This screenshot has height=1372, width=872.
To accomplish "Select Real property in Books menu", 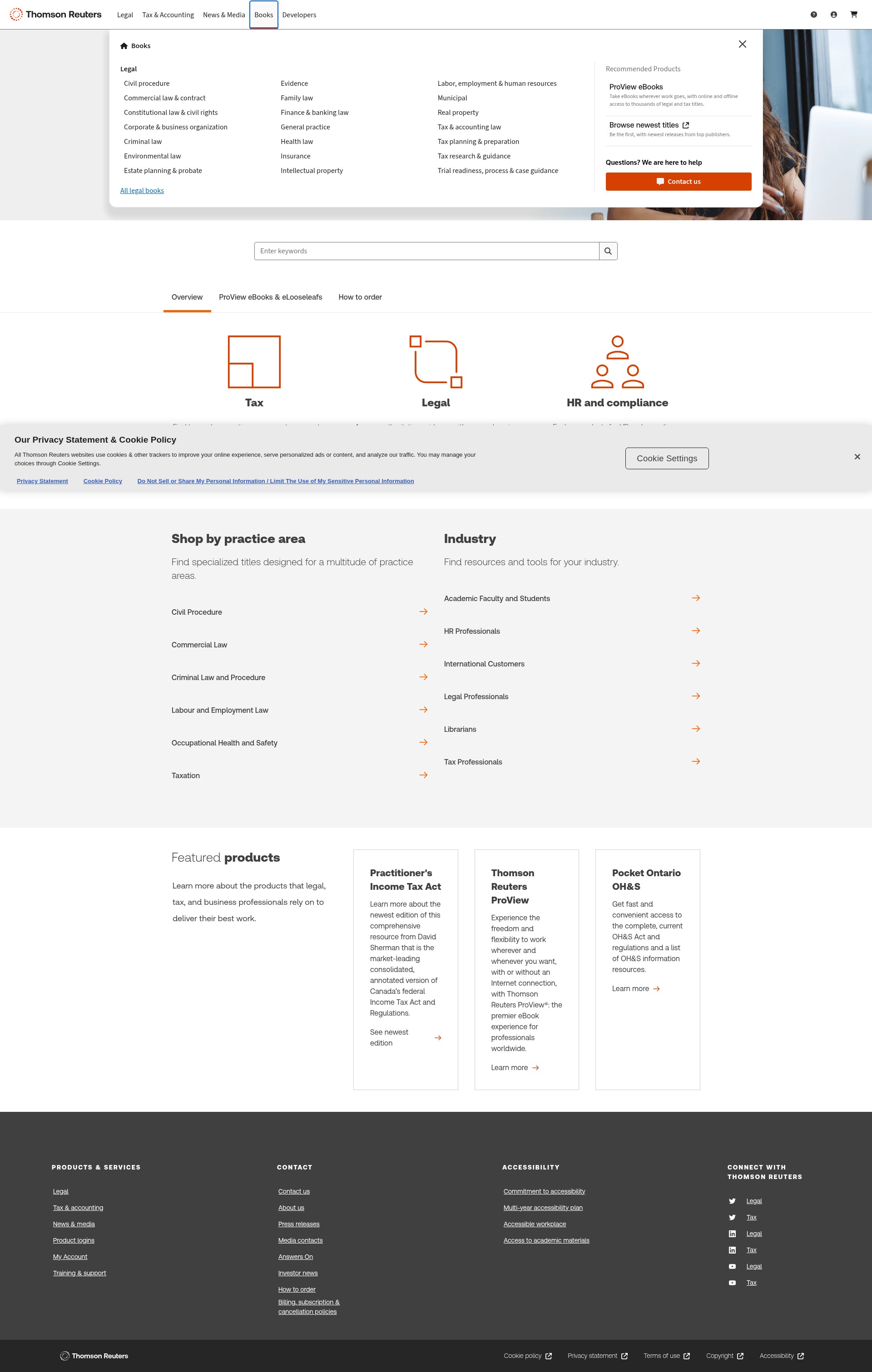I will click(x=458, y=113).
